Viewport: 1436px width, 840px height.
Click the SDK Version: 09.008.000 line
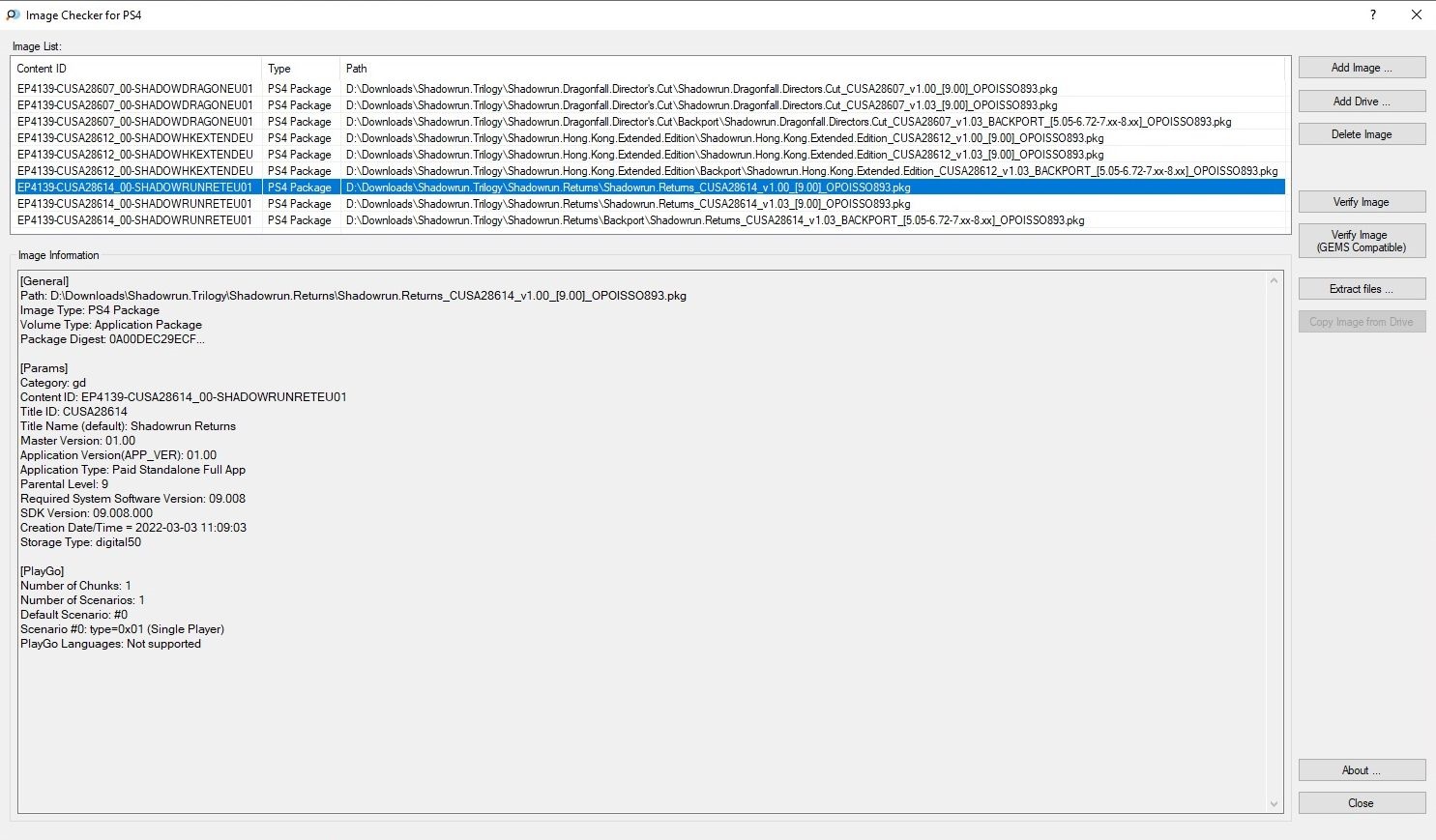click(86, 513)
